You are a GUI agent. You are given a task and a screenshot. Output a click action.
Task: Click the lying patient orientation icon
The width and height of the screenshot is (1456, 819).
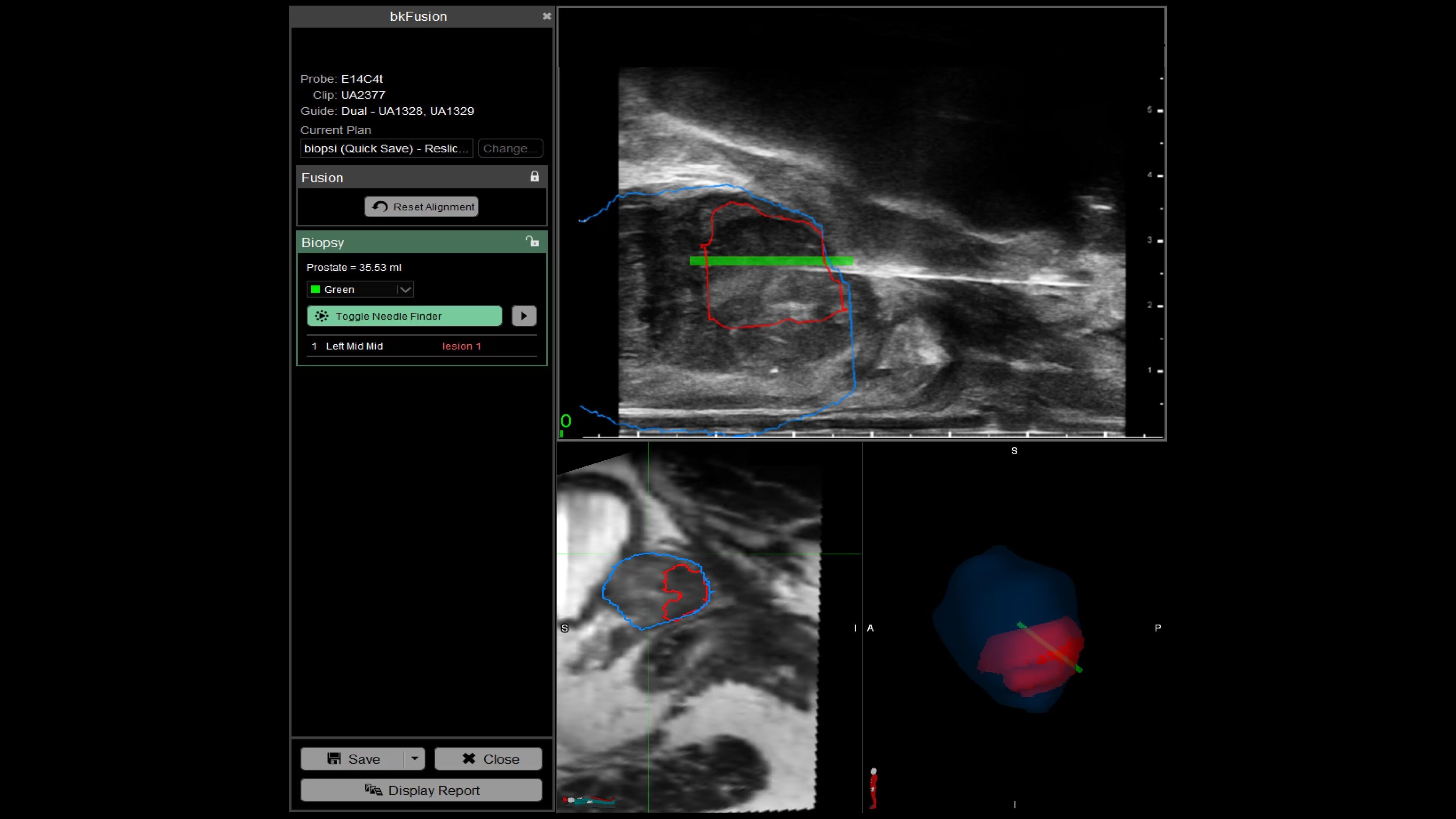588,800
